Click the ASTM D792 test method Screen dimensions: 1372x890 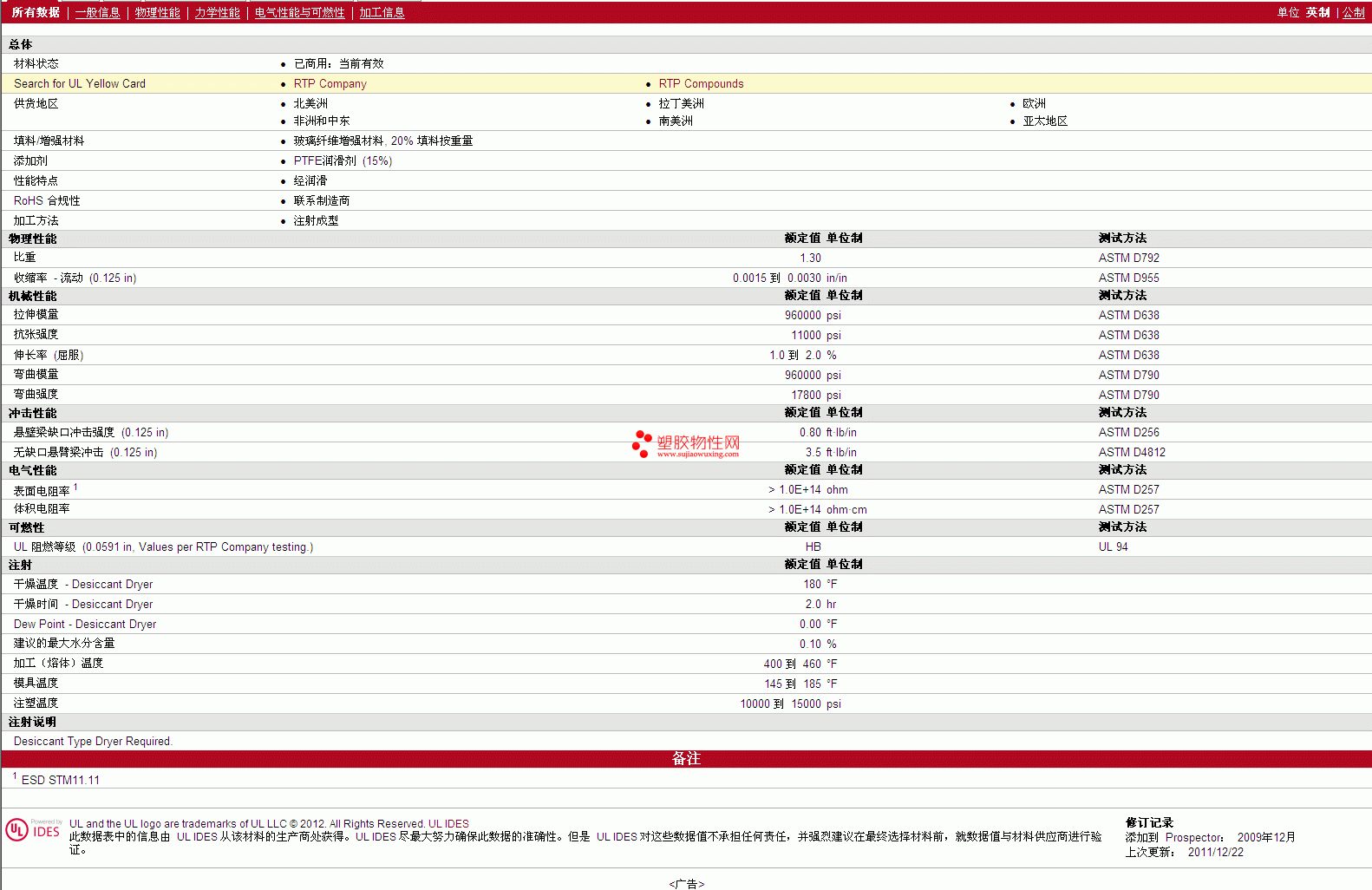click(x=1128, y=258)
